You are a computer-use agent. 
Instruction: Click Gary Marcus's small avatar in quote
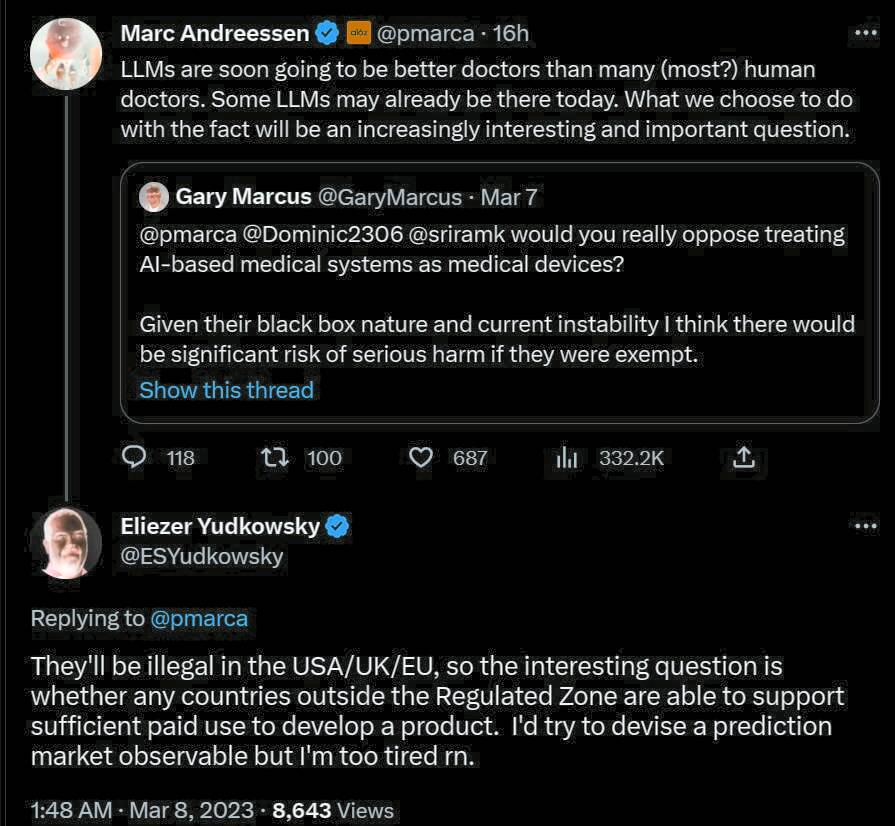[153, 197]
